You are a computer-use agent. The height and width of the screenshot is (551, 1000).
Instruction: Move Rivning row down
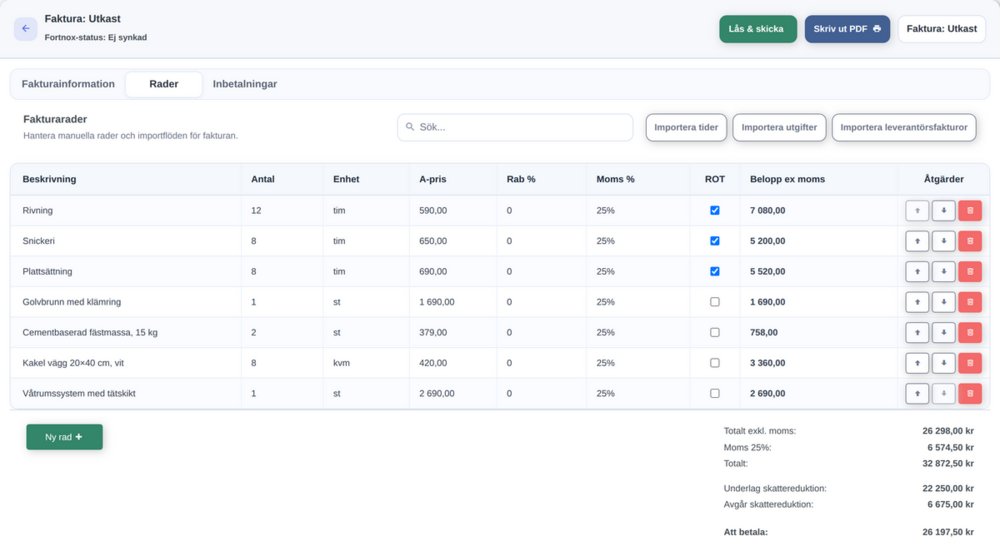943,210
